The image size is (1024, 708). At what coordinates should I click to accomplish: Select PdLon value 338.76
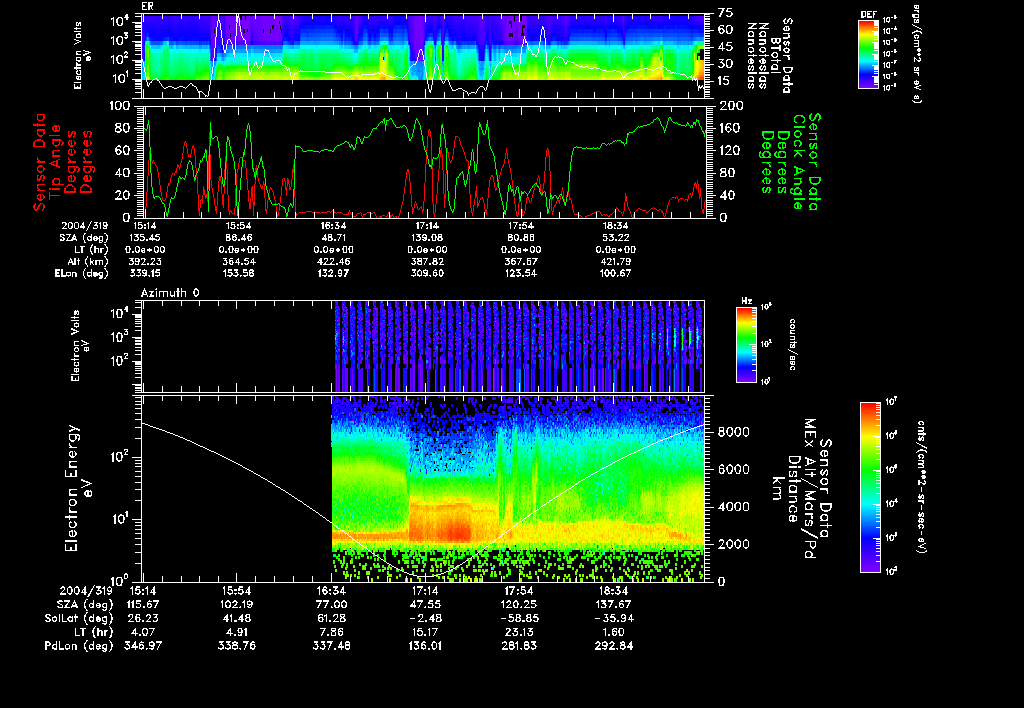click(x=236, y=646)
